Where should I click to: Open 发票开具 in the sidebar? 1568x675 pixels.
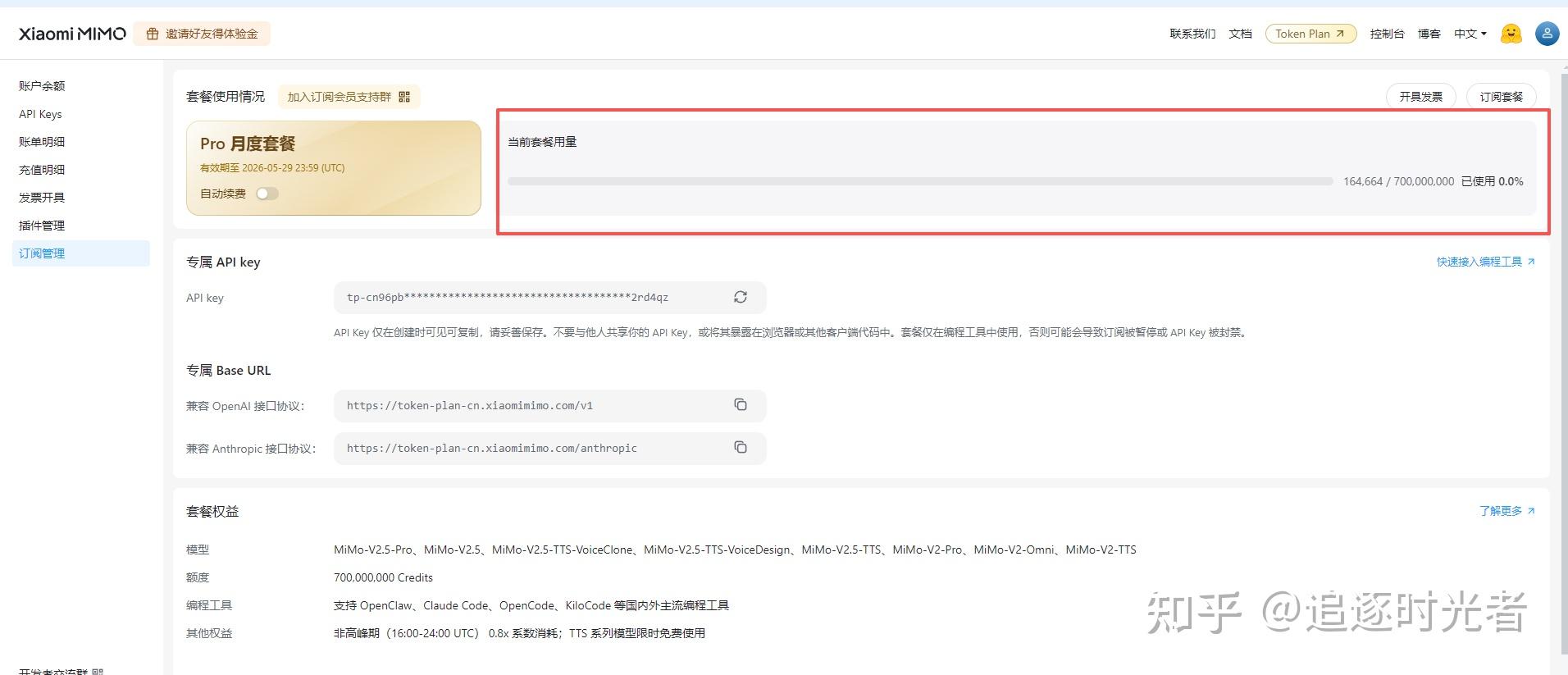(42, 198)
